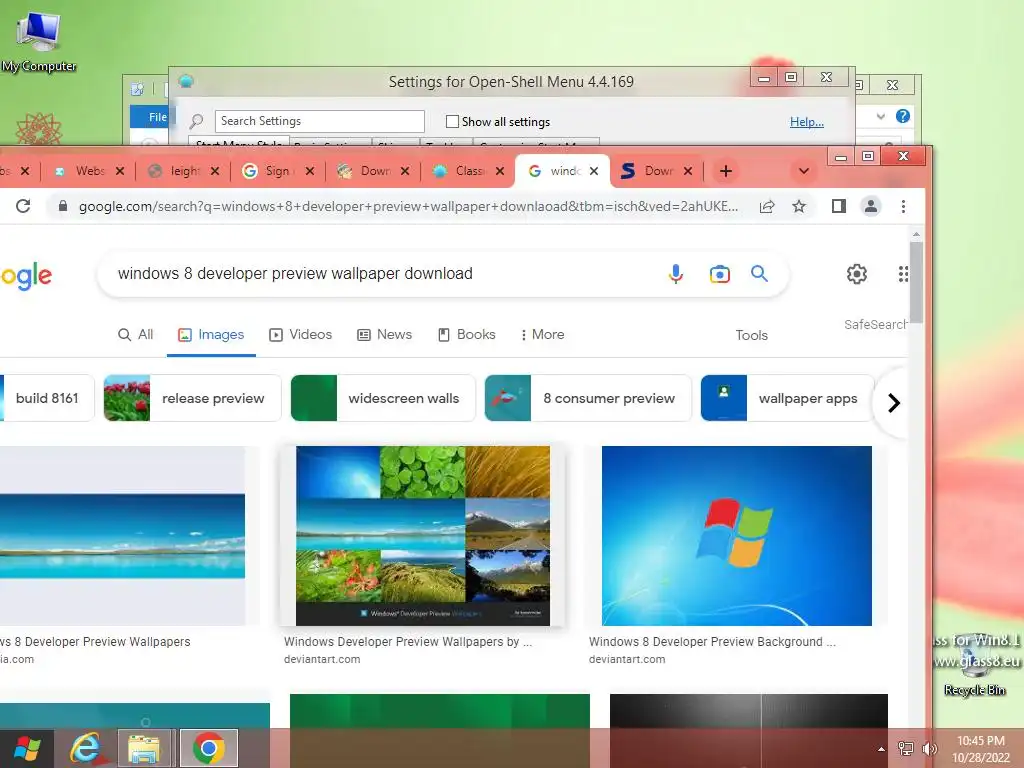Switch to All results tab
This screenshot has width=1024, height=768.
(x=135, y=334)
